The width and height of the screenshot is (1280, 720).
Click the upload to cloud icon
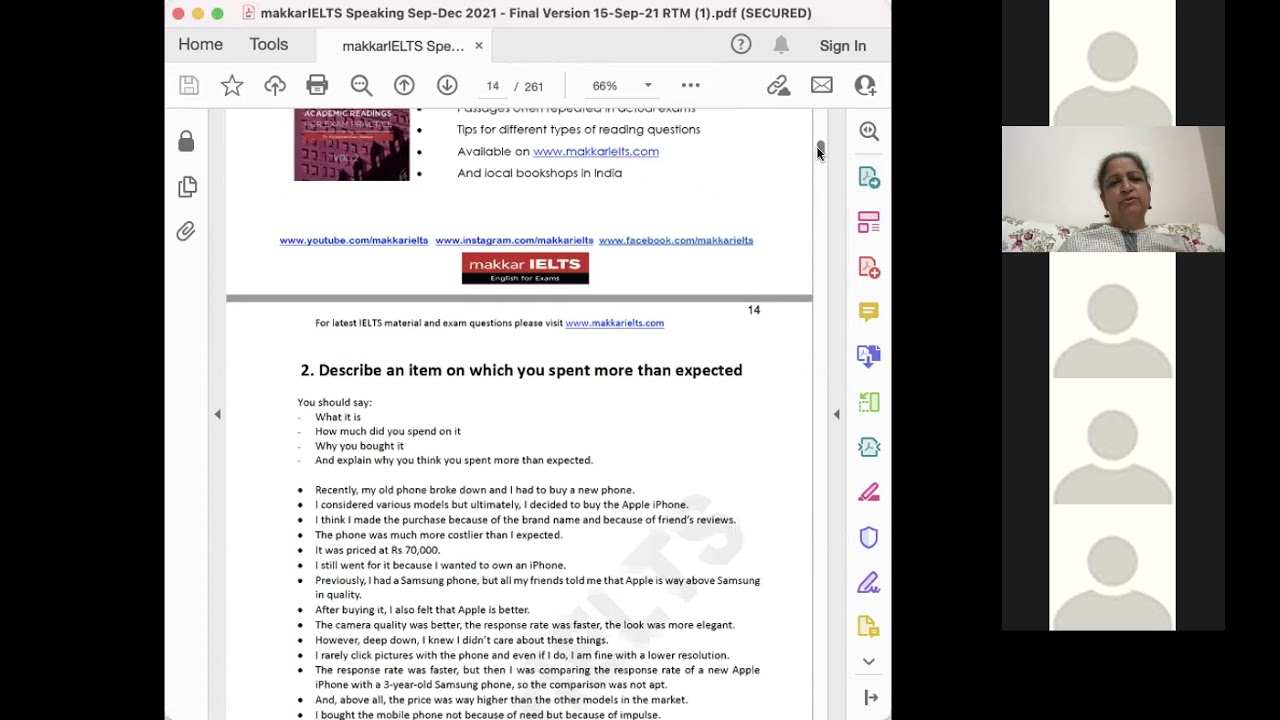click(x=275, y=86)
